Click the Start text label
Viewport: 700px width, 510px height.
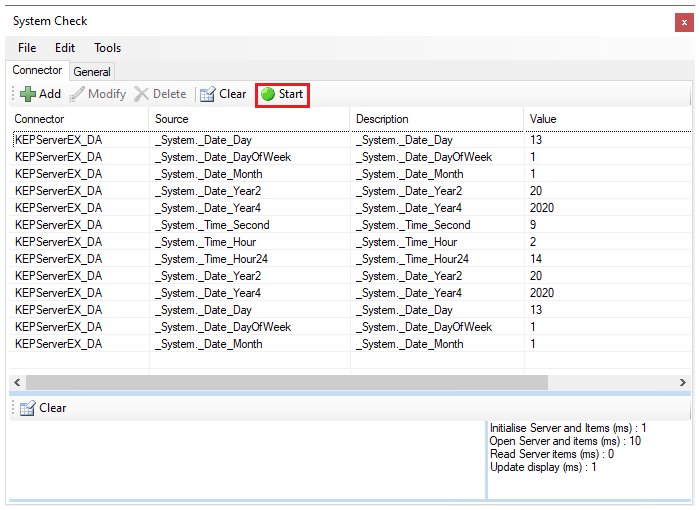tap(291, 94)
